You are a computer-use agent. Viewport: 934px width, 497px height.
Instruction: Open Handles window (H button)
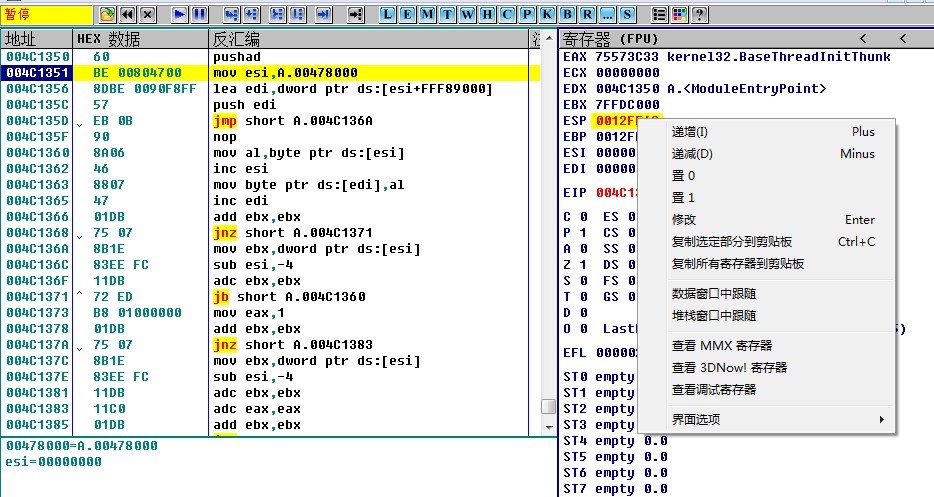[x=487, y=14]
